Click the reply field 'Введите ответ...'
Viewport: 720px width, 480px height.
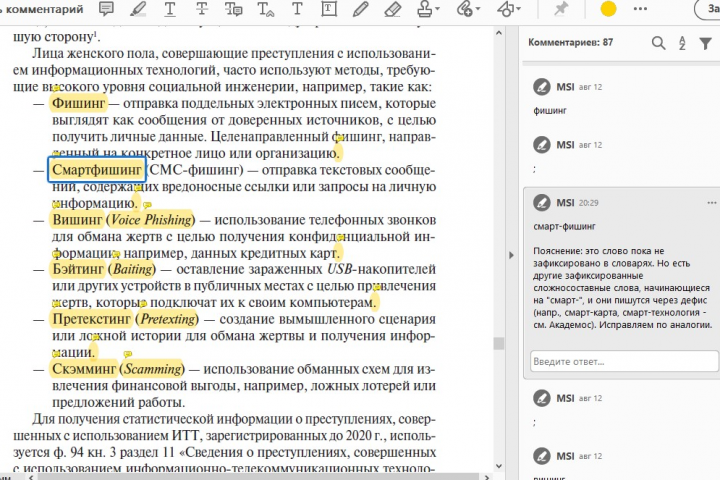tap(624, 361)
